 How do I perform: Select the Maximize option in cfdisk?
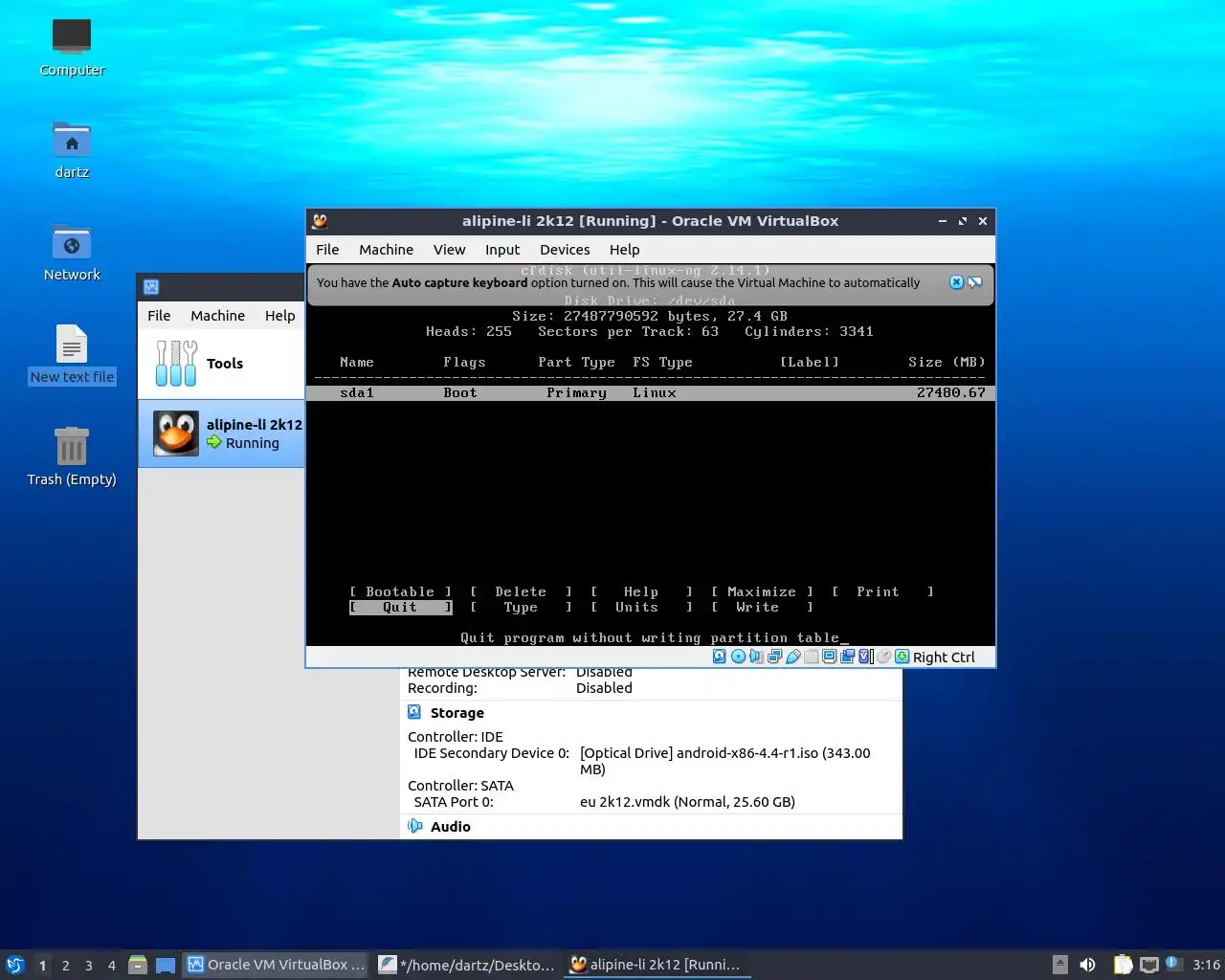coord(762,592)
